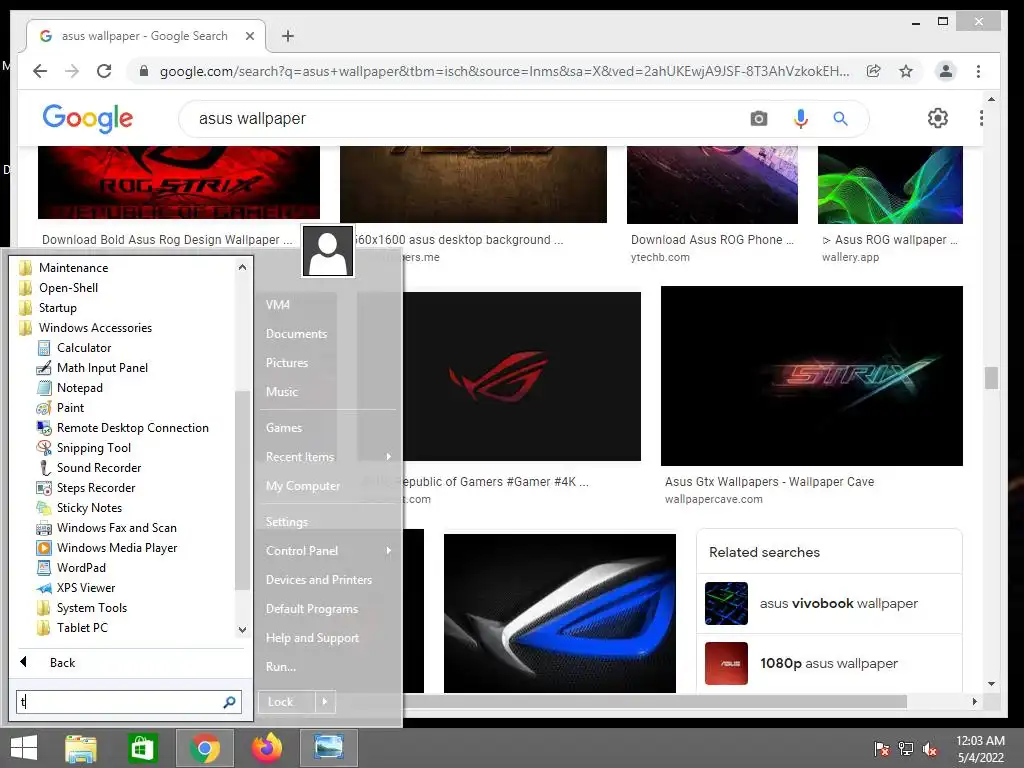This screenshot has width=1024, height=768.
Task: Launch Steps Recorder
Action: (x=95, y=488)
